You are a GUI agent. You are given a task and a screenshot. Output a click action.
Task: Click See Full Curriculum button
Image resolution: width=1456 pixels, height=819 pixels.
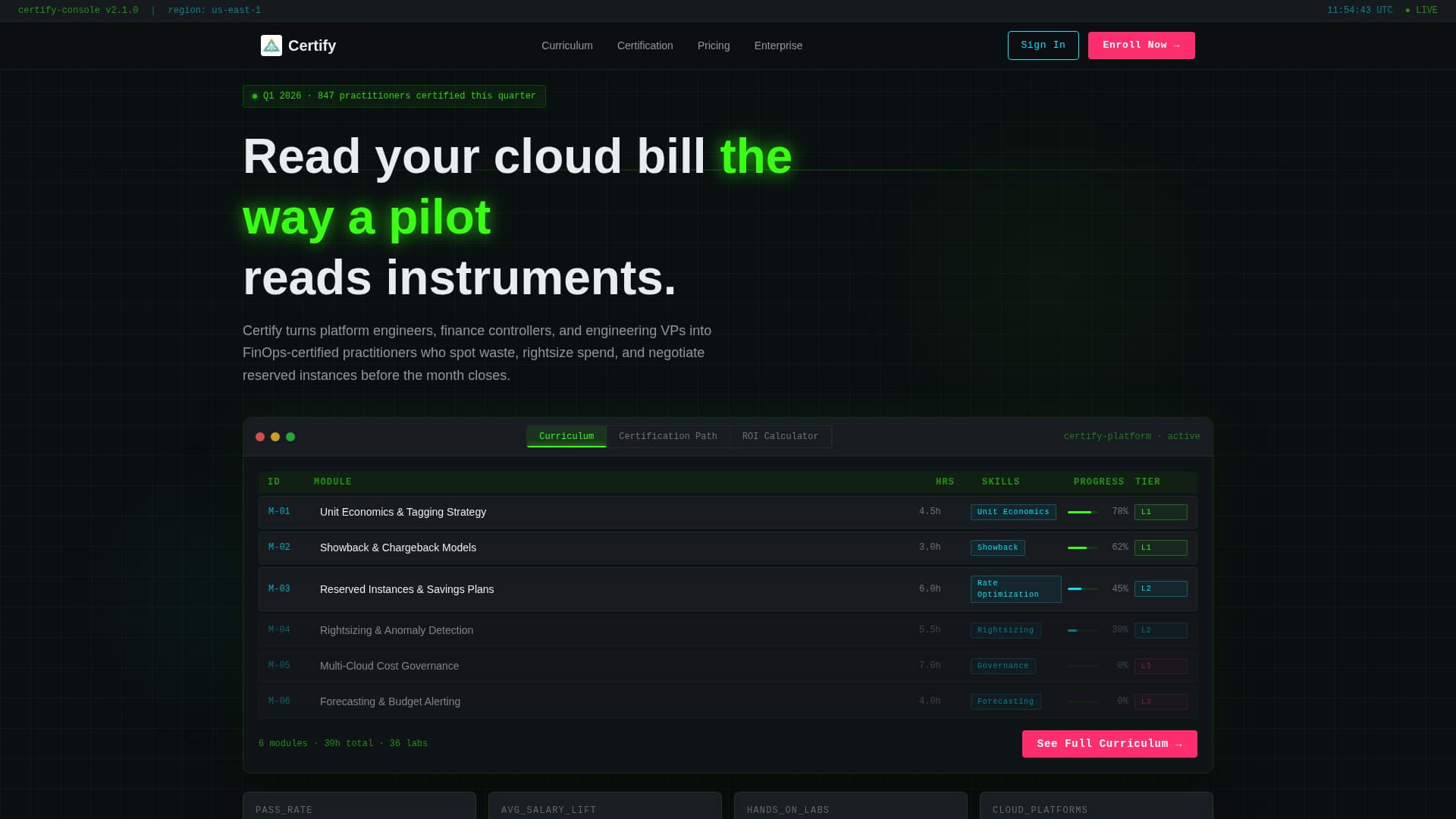coord(1109,744)
